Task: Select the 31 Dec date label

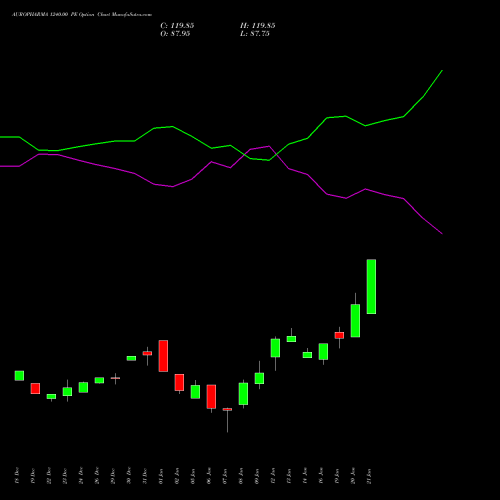Action: click(145, 476)
